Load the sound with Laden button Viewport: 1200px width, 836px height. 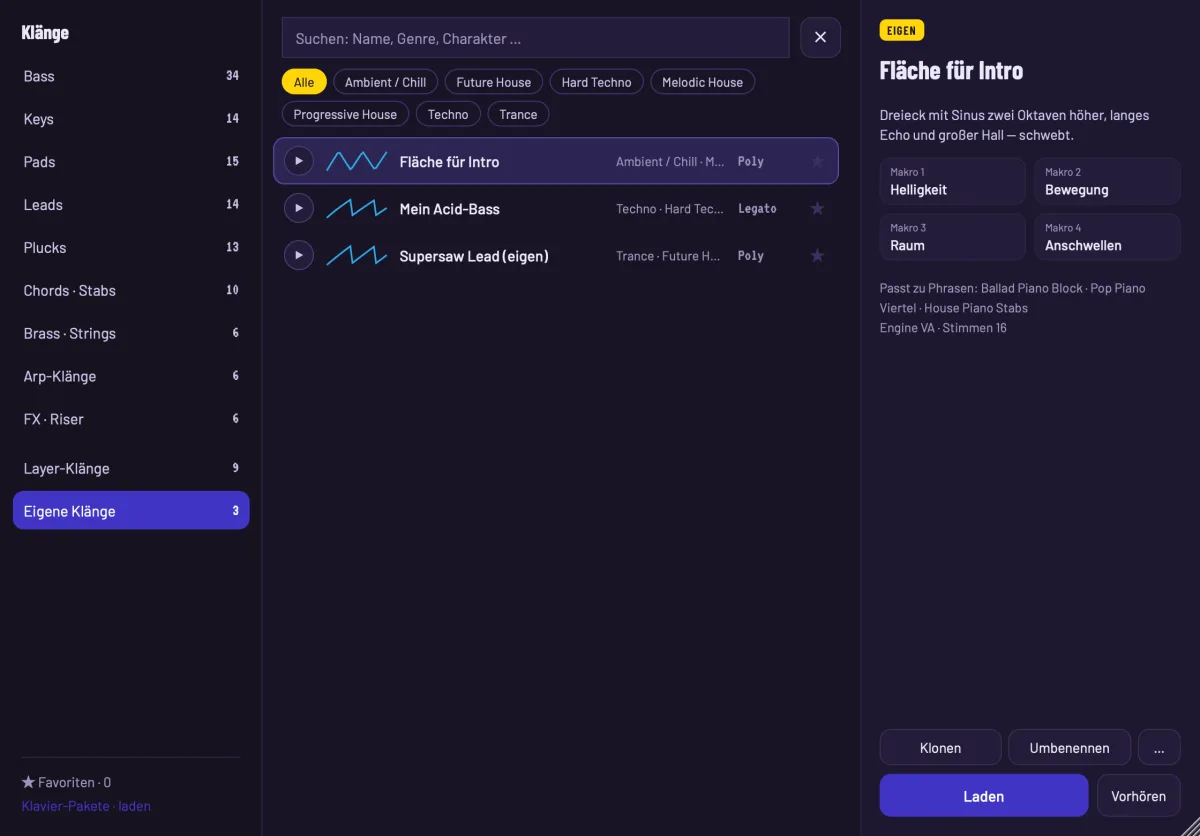[x=984, y=796]
